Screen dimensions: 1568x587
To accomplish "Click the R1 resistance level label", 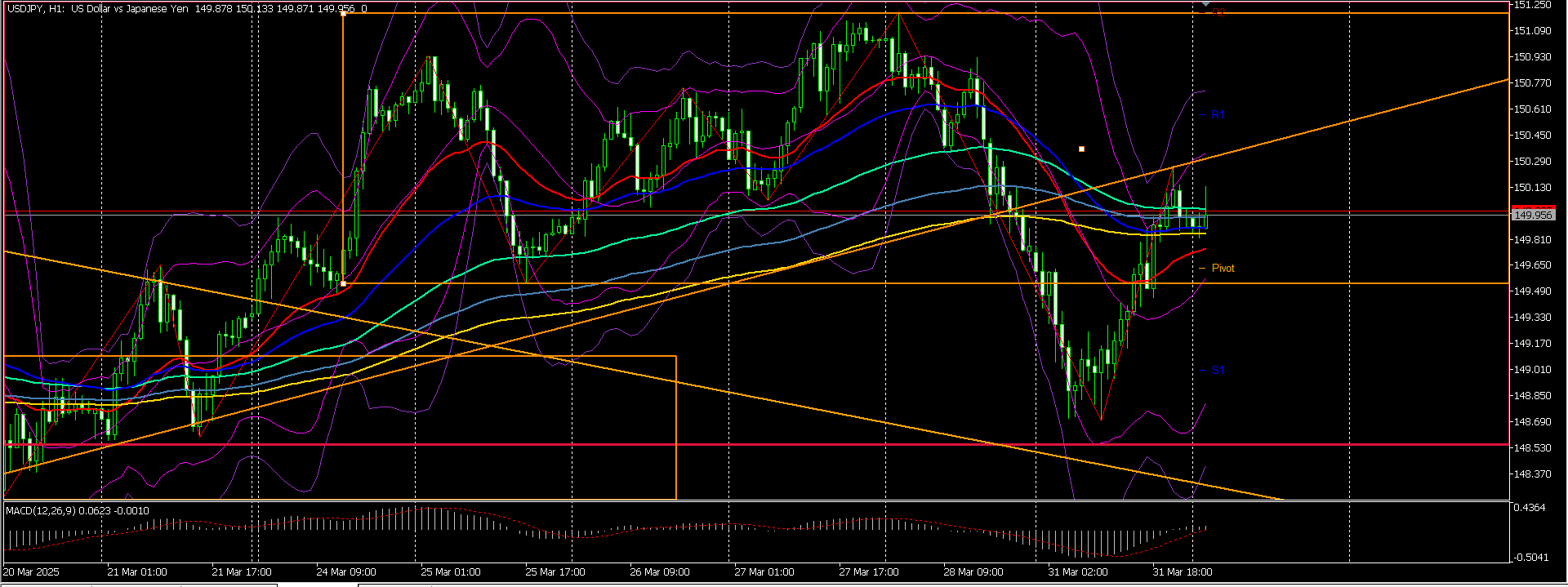I will (1218, 115).
